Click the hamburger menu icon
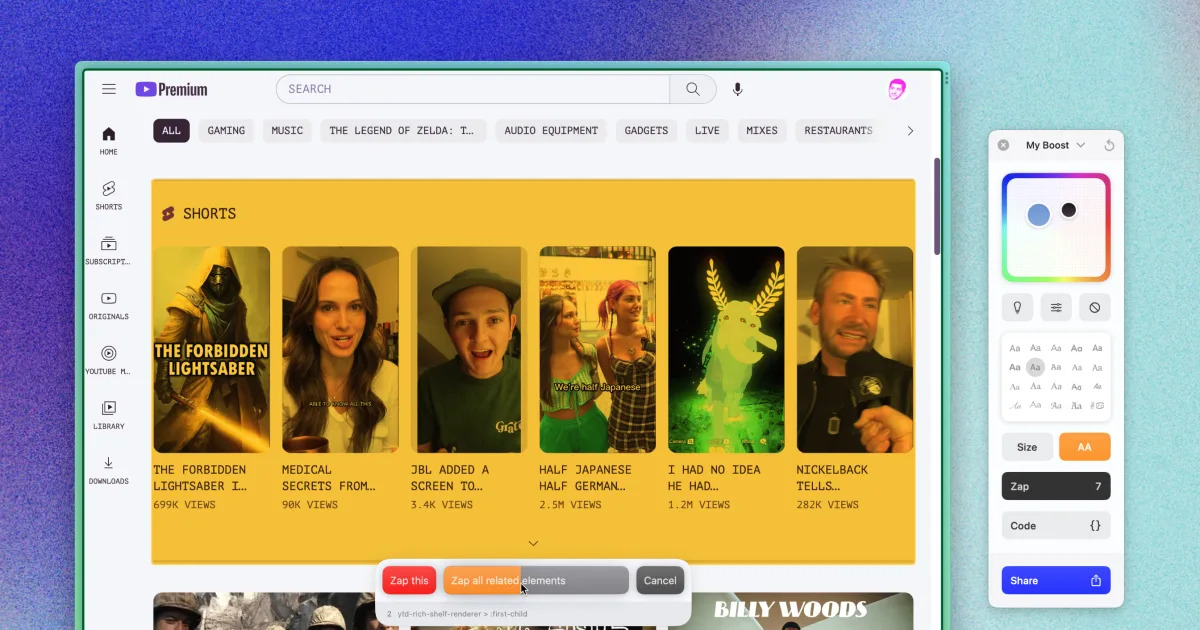 [108, 88]
